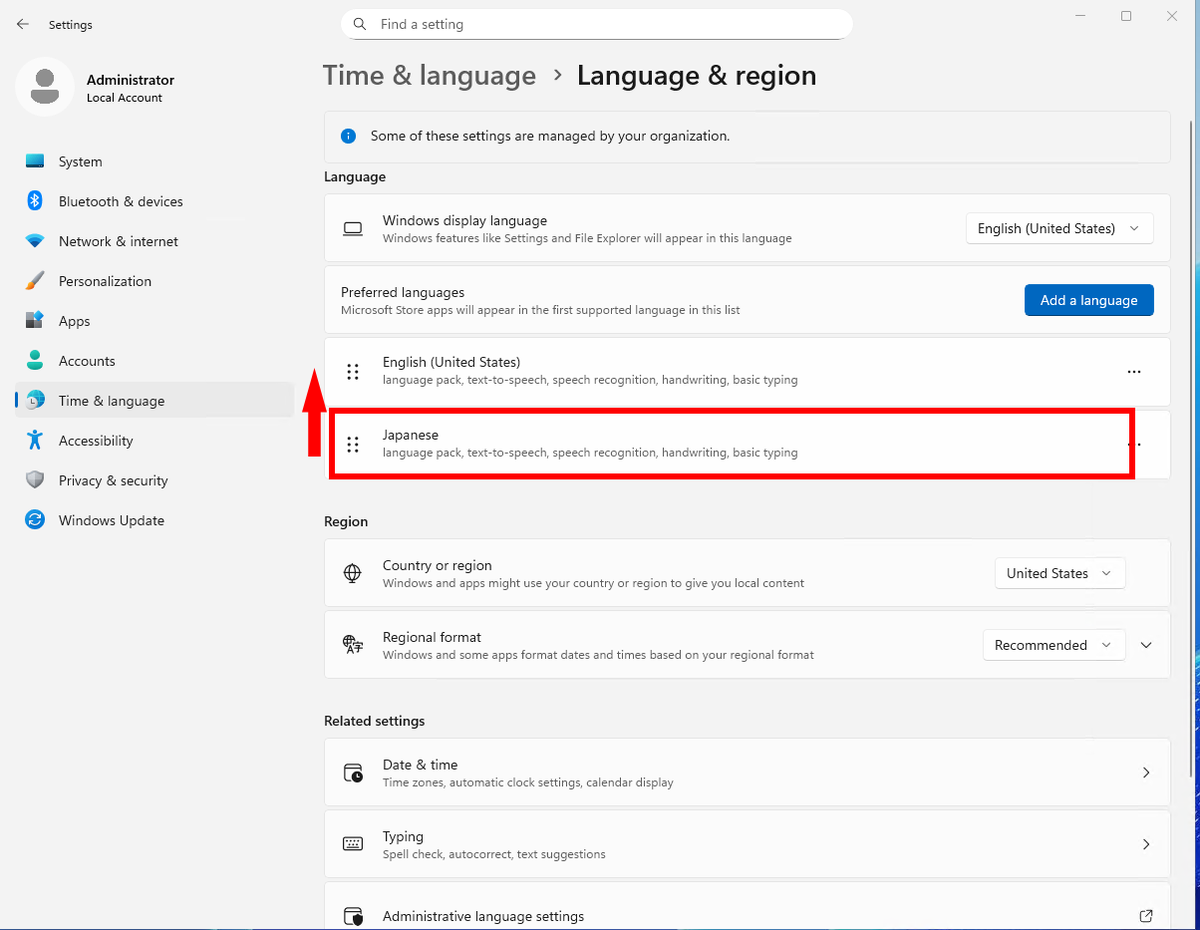Screen dimensions: 1200x930
Task: Click the Date & time clock icon
Action: point(352,772)
